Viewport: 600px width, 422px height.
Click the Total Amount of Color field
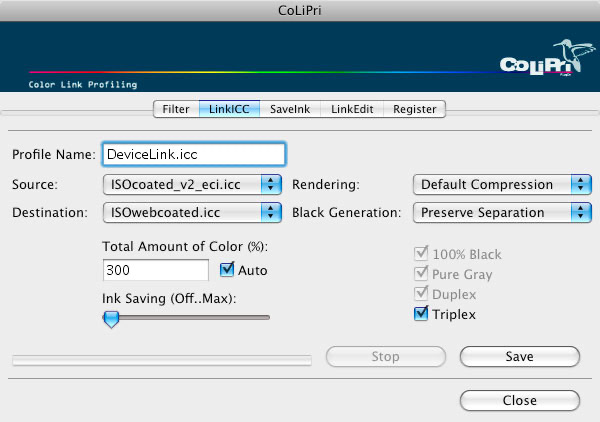pos(156,270)
